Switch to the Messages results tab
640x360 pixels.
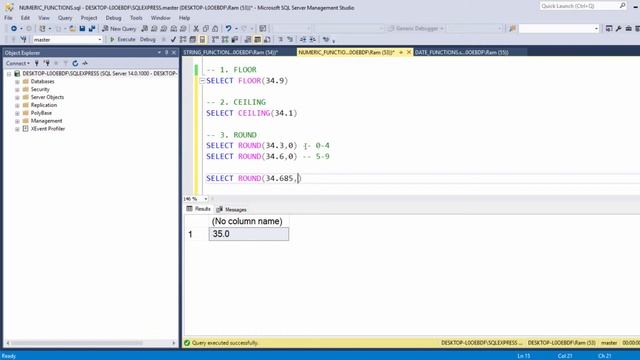(x=231, y=209)
